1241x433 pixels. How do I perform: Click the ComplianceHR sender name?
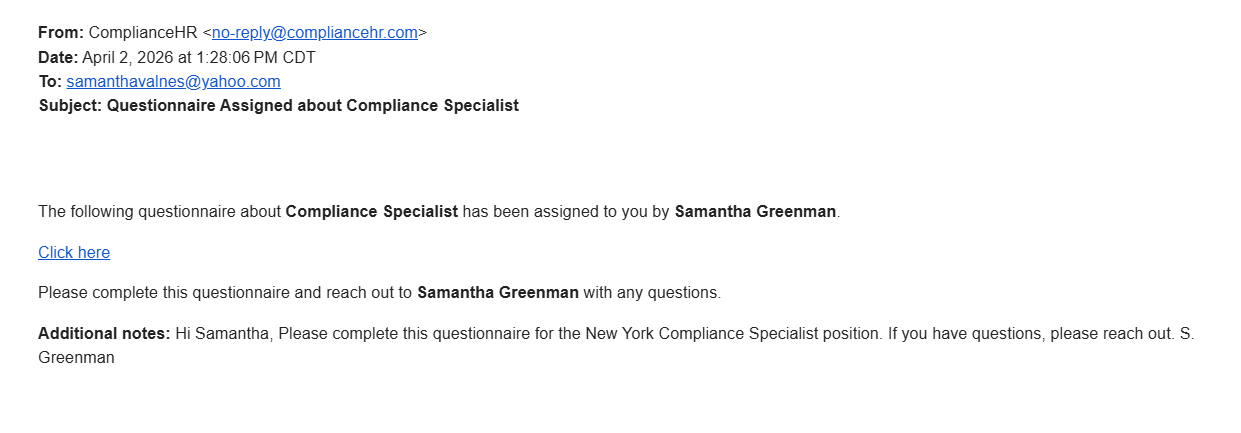tap(143, 32)
